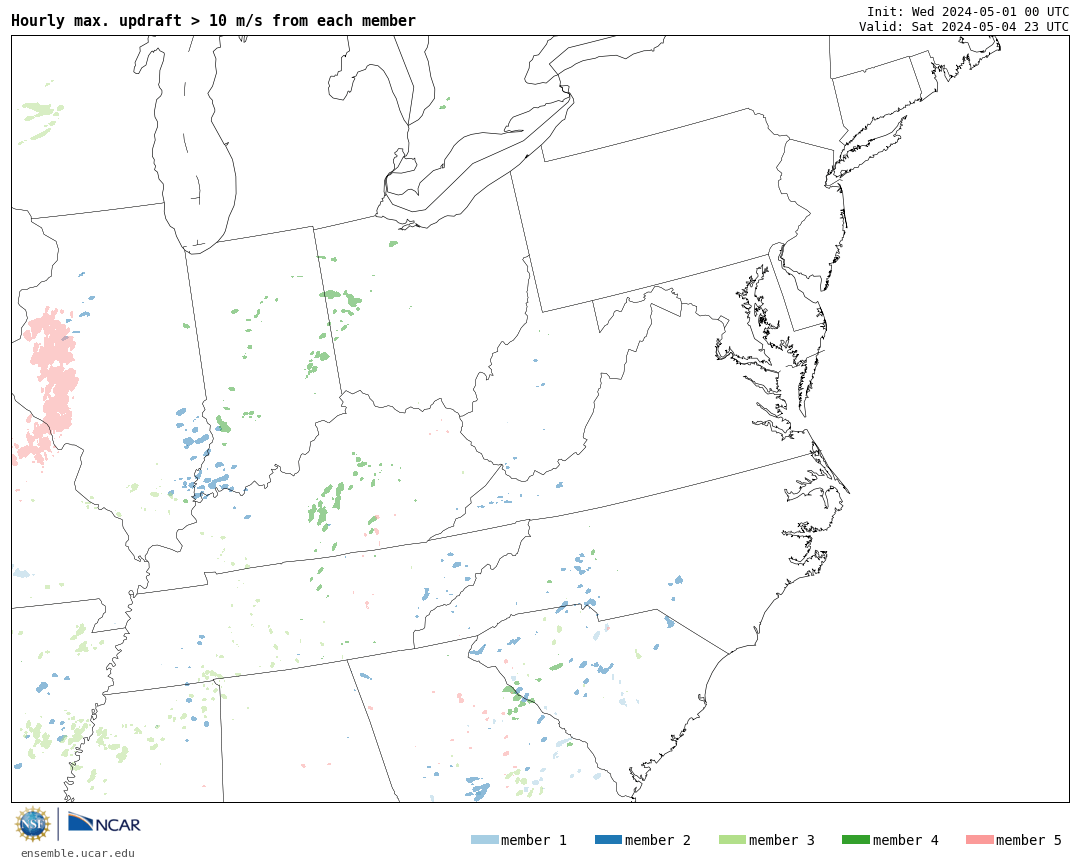Select the member 1 light blue swatch

pos(484,840)
